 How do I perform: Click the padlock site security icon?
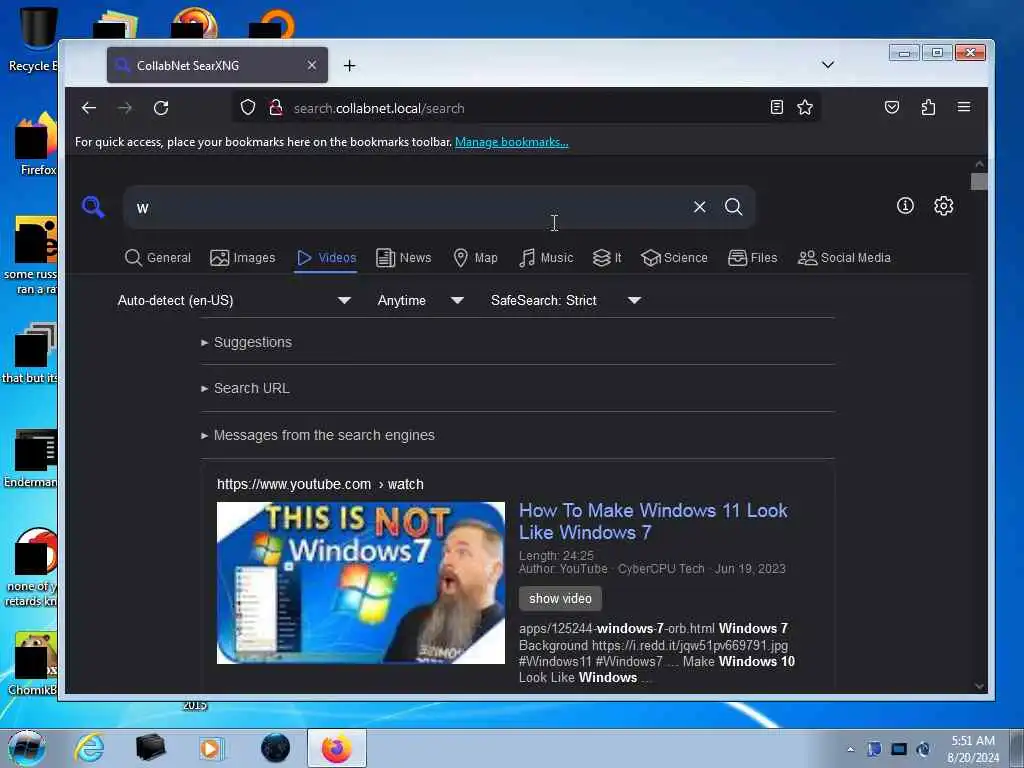(276, 107)
